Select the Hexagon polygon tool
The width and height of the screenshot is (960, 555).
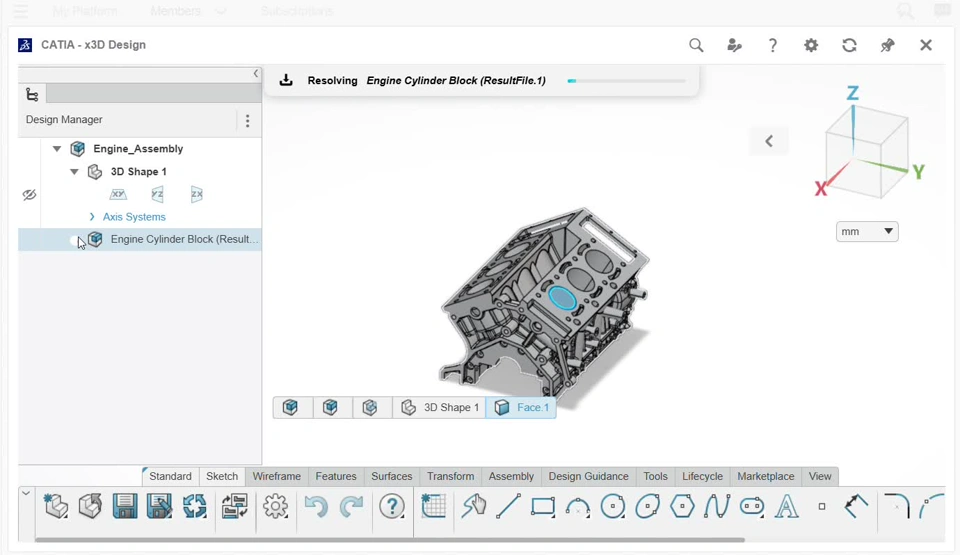[682, 507]
